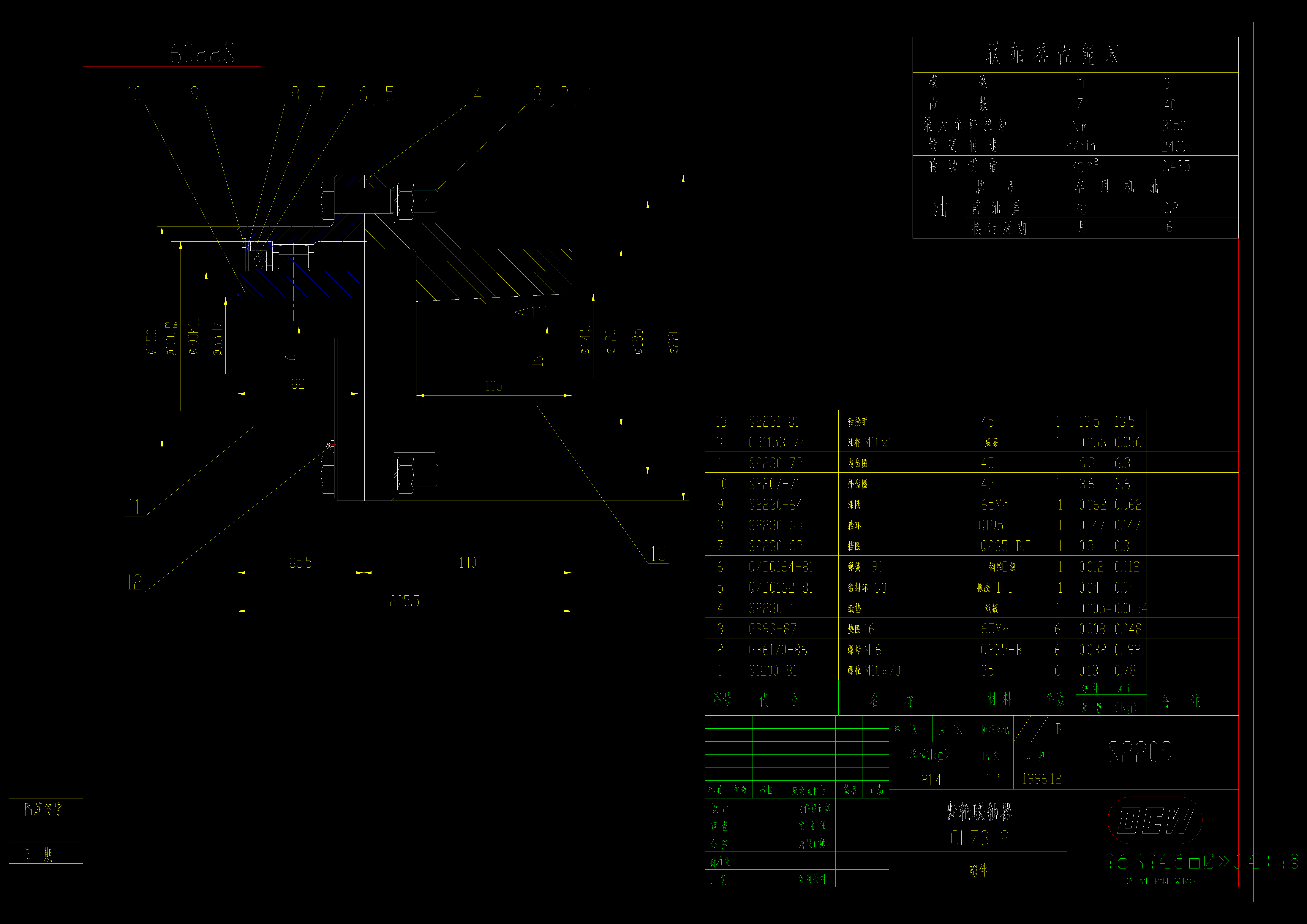Click the Q195-F material cell
The image size is (1307, 924).
[997, 526]
